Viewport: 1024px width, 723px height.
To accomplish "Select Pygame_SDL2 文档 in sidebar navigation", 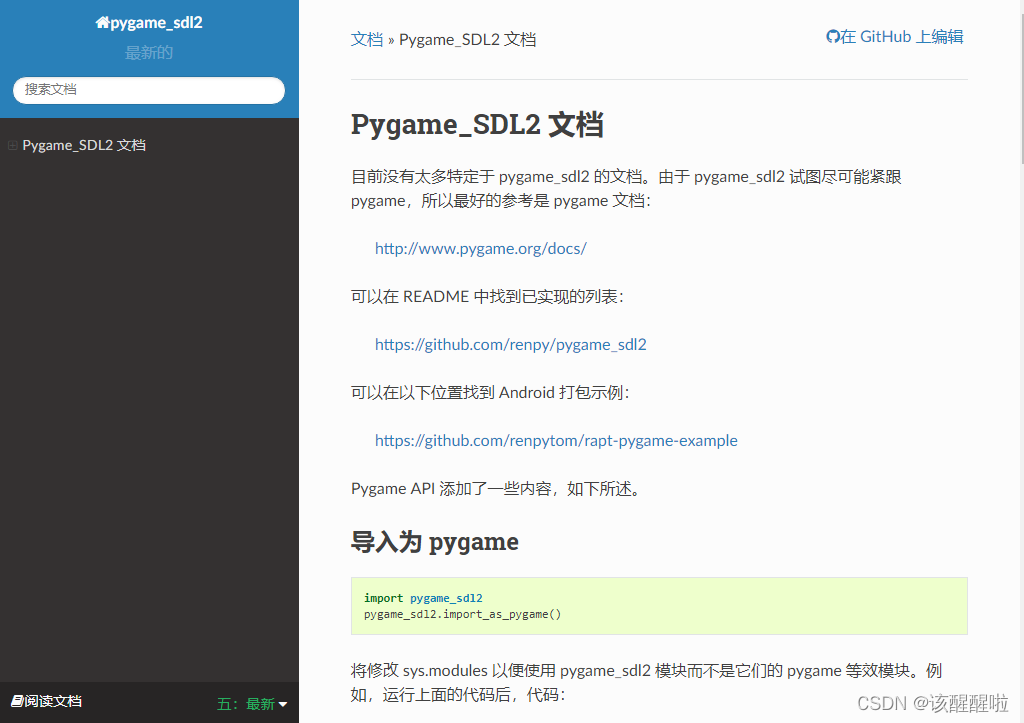I will 84,145.
